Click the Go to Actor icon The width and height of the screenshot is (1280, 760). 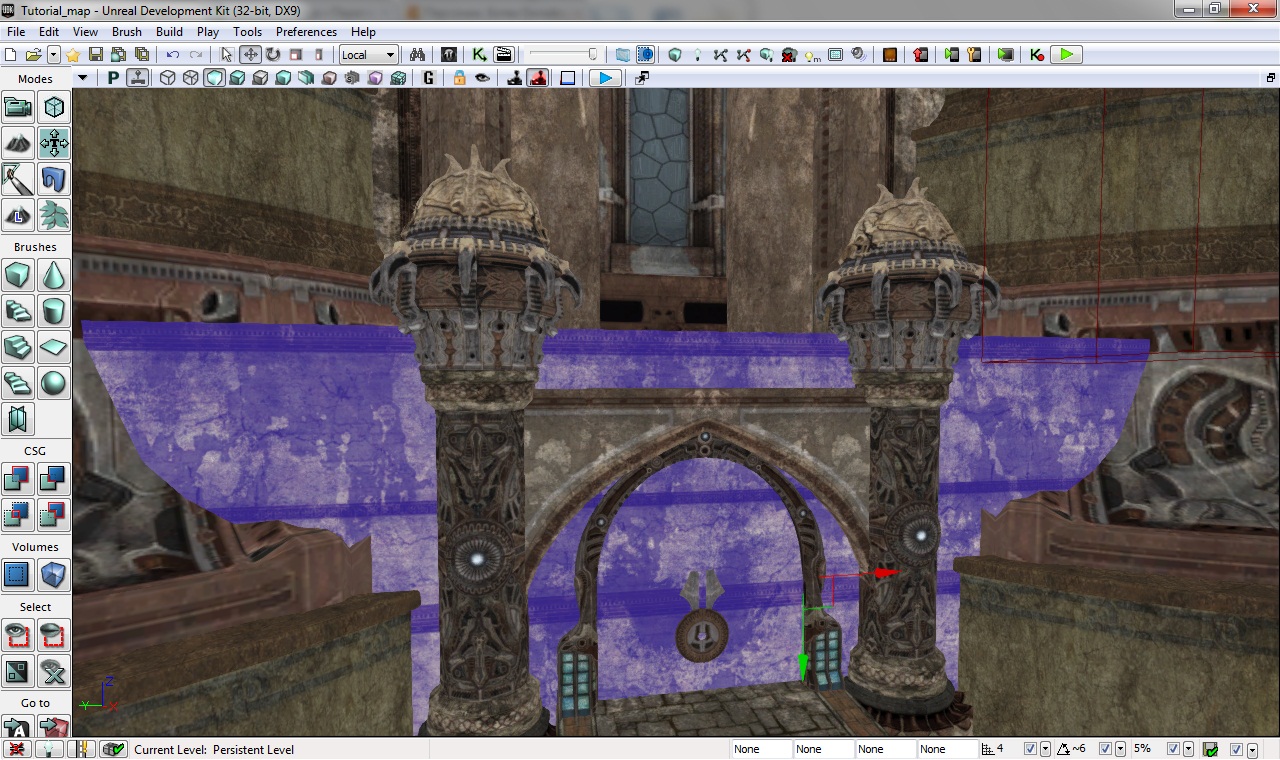tap(19, 727)
